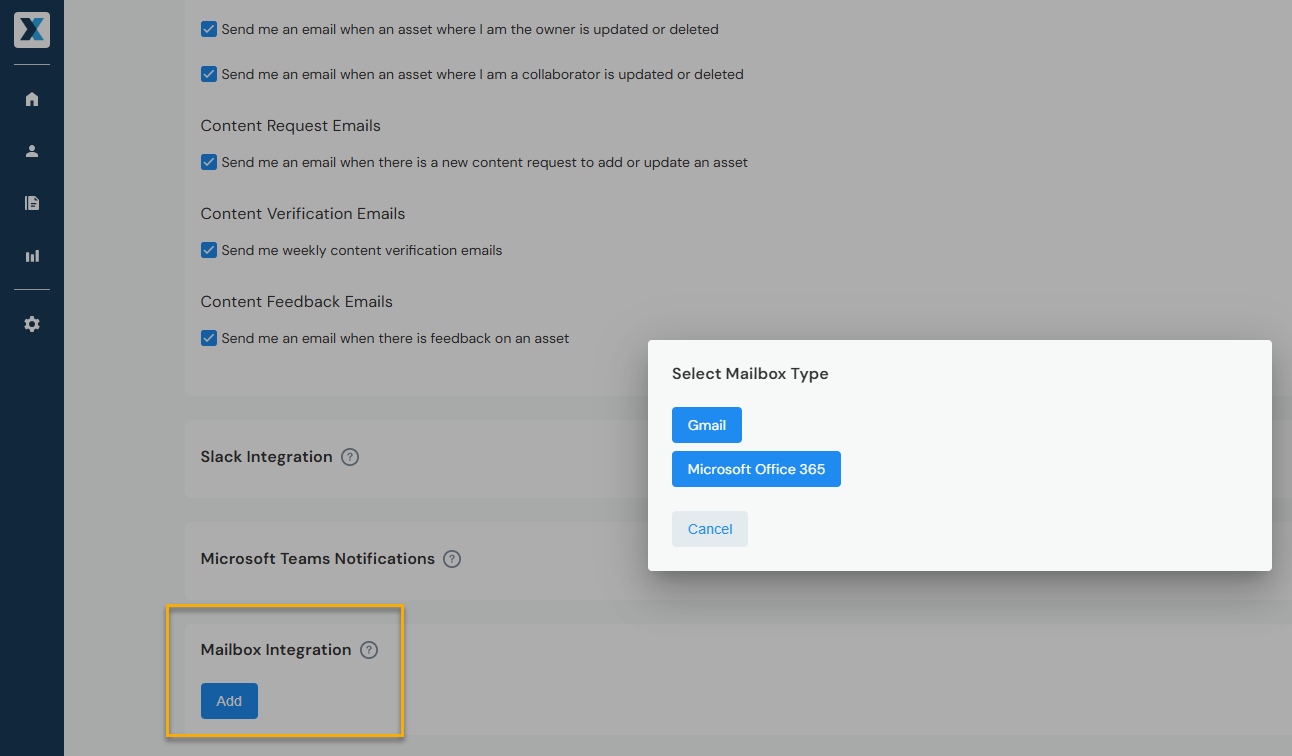Click help icon next to Slack Integration
The height and width of the screenshot is (756, 1292).
pos(350,457)
